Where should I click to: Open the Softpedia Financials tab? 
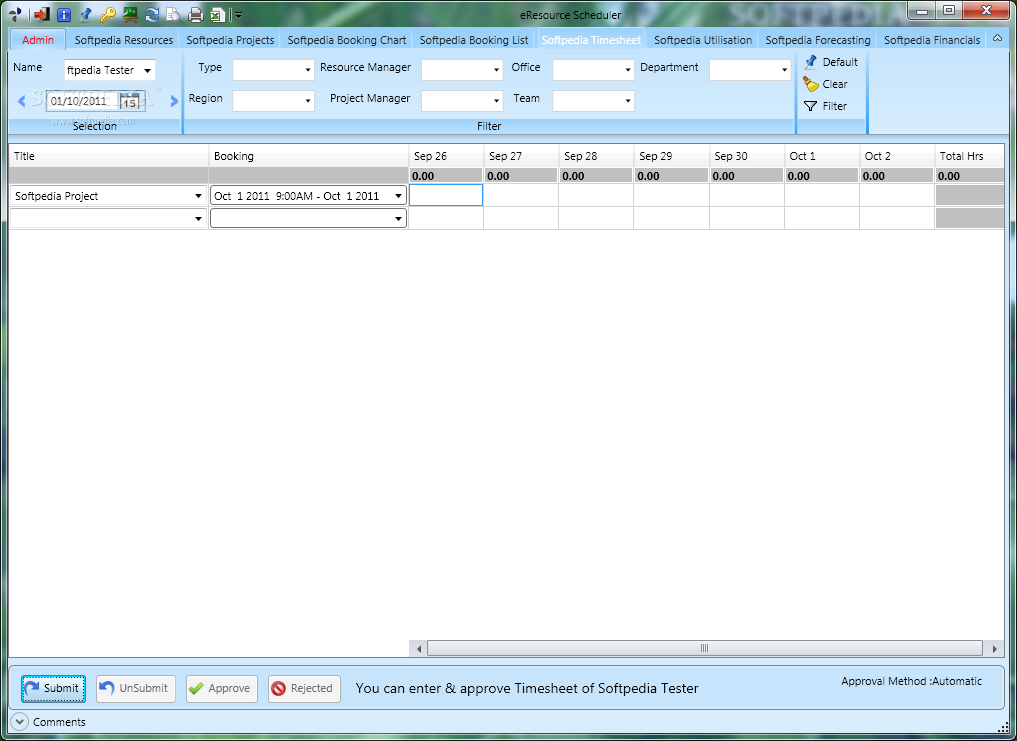coord(931,40)
